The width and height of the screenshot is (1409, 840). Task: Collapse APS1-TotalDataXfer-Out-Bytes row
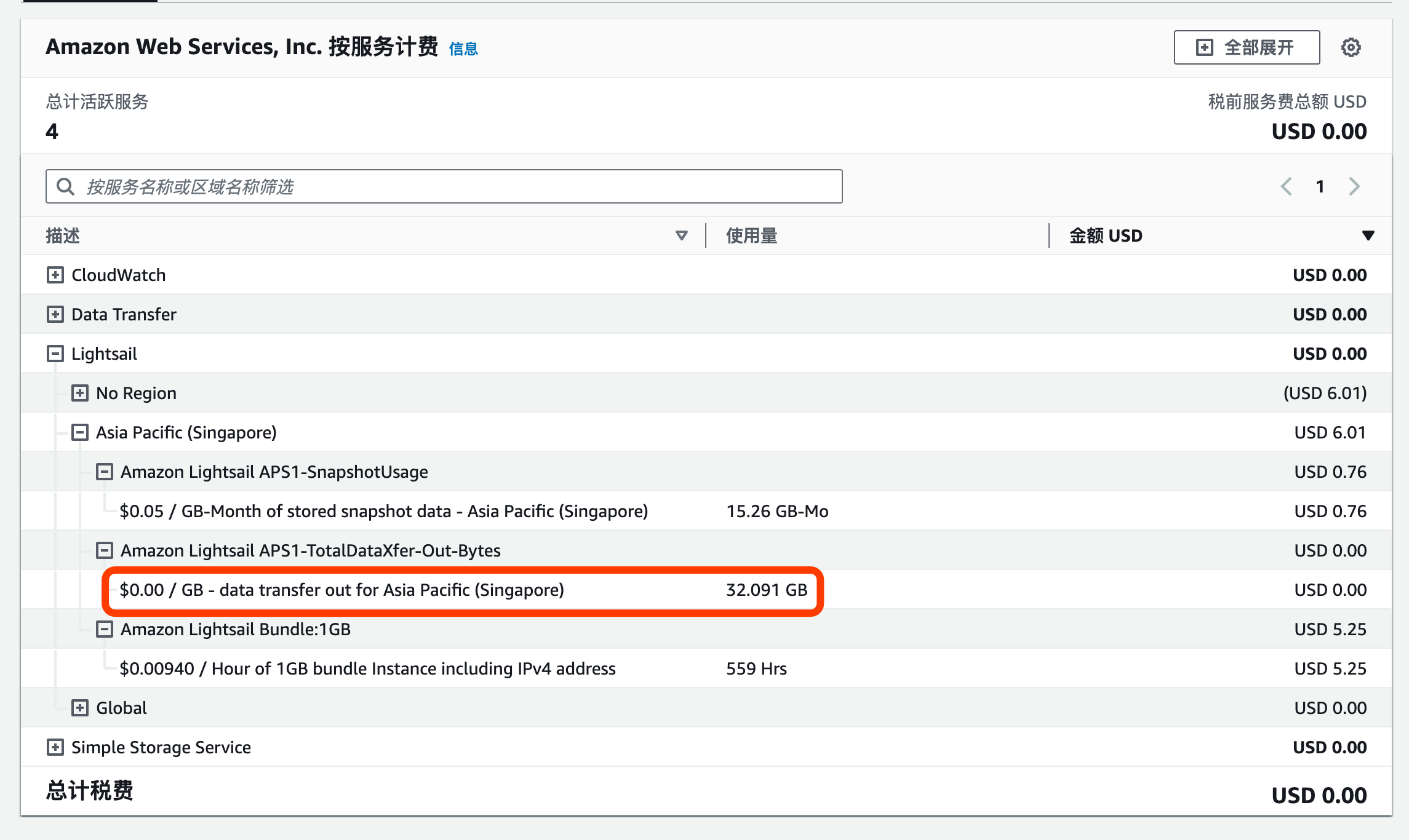coord(105,550)
